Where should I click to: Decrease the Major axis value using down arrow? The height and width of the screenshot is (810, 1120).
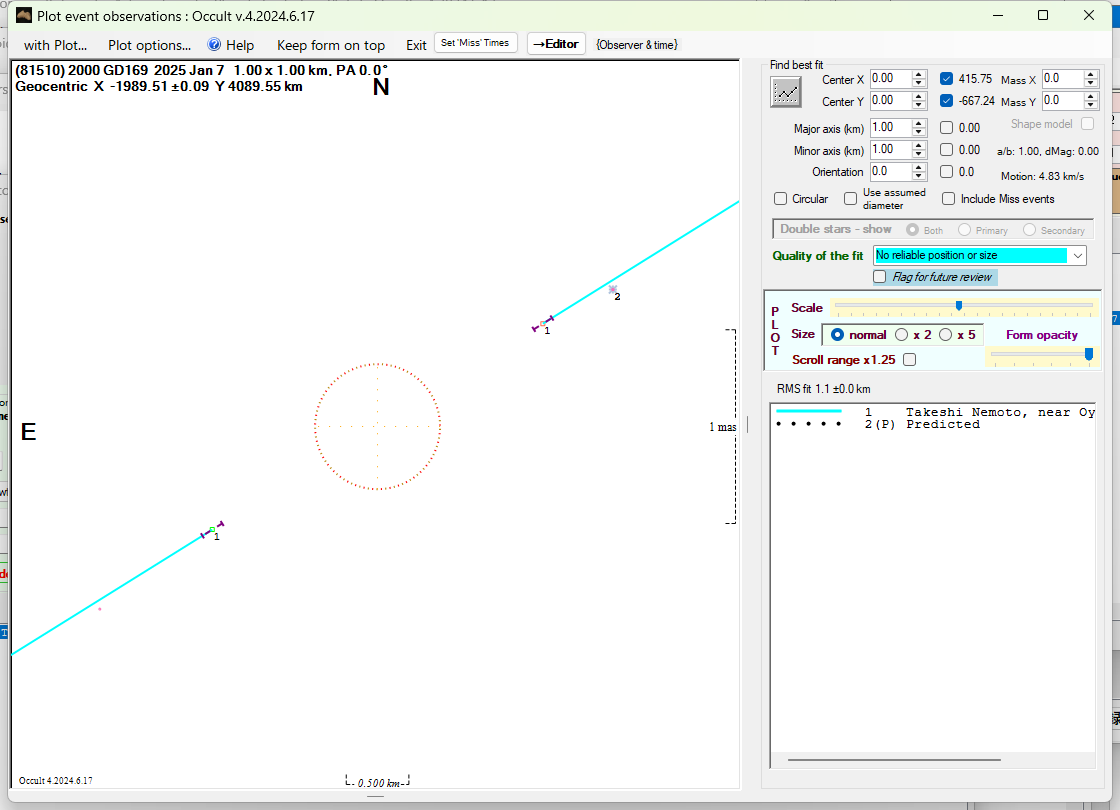(x=919, y=132)
